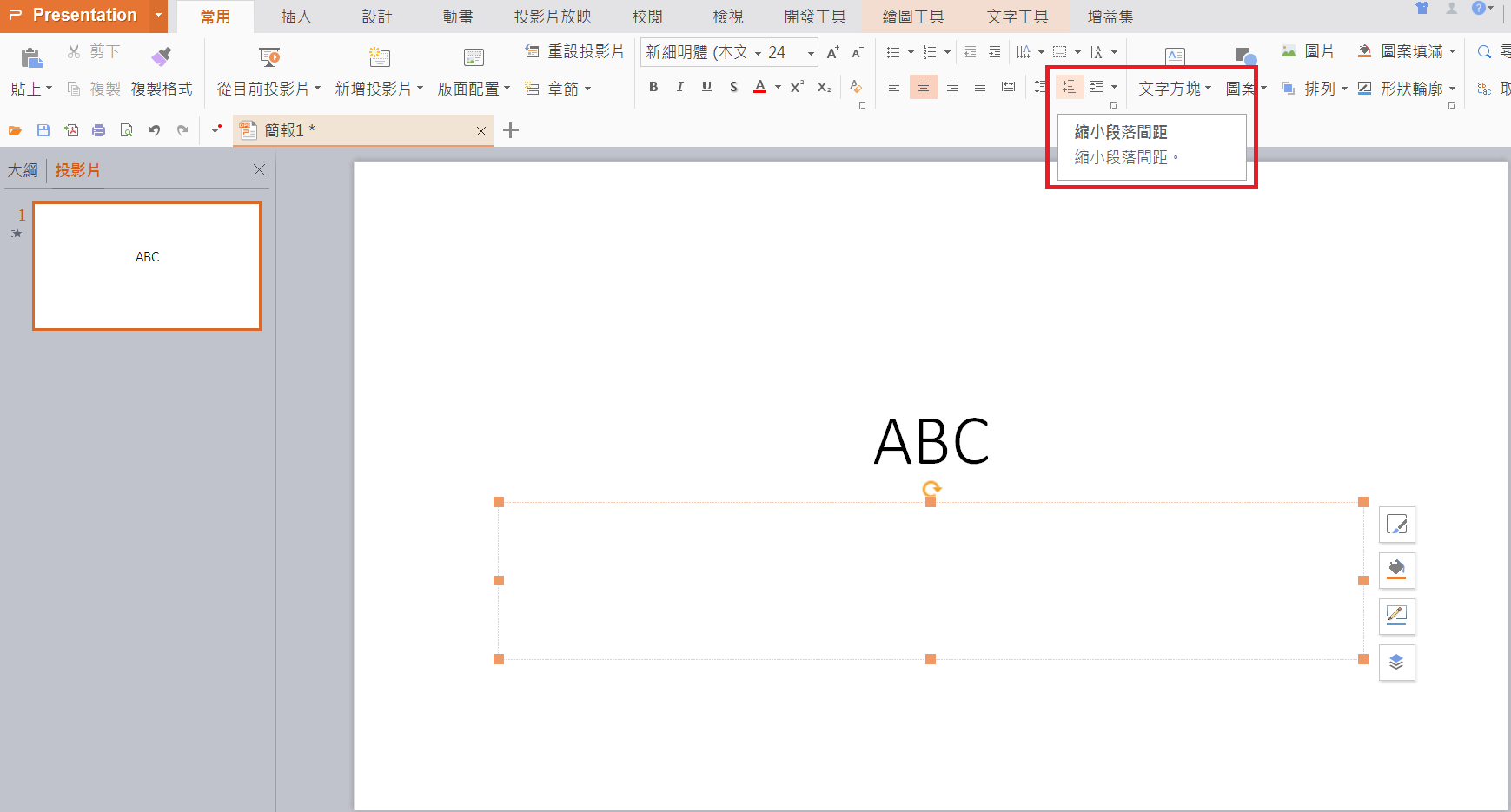Expand the font color dropdown arrow
Image resolution: width=1511 pixels, height=812 pixels.
(x=778, y=87)
